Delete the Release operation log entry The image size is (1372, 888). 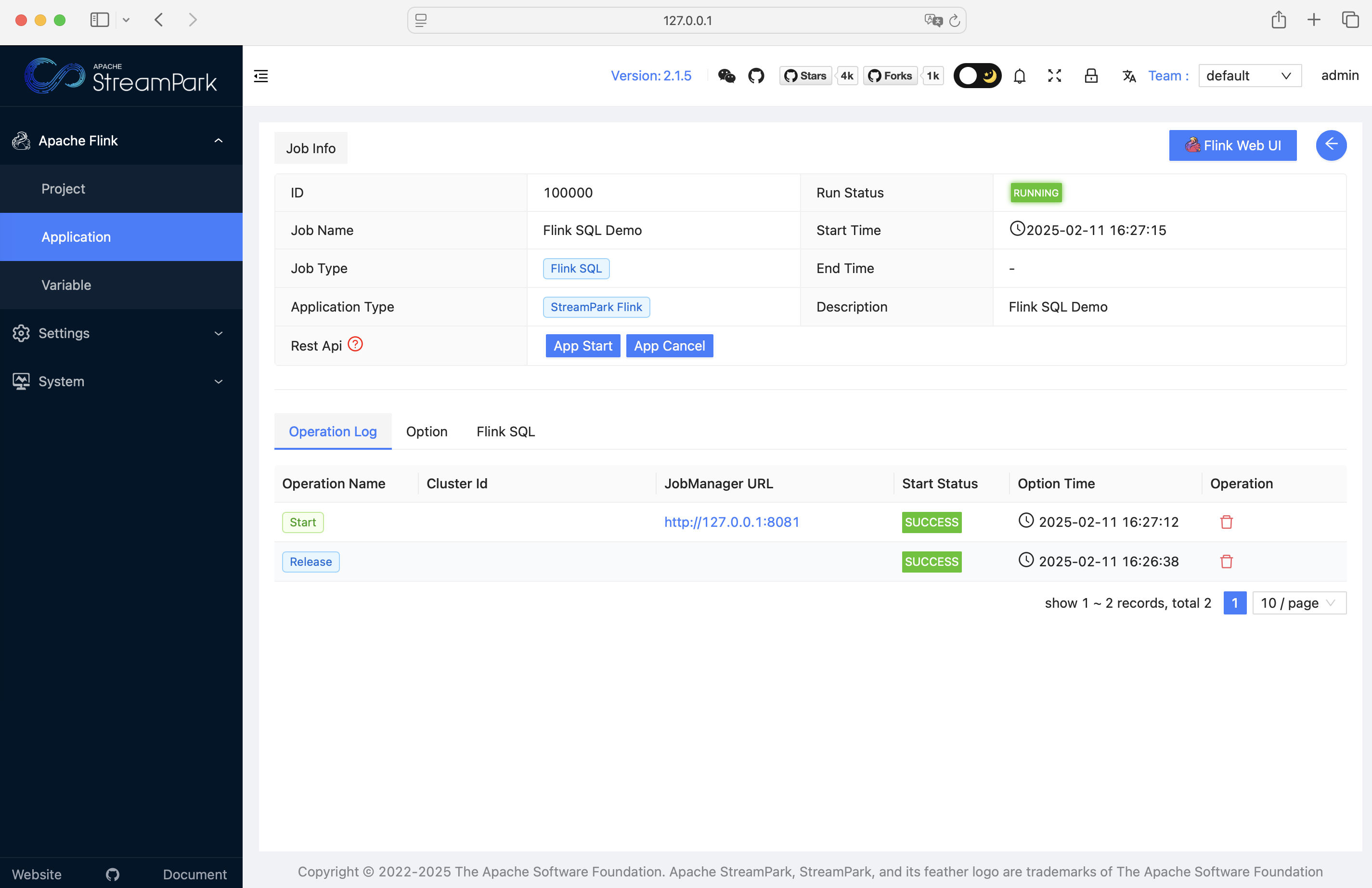pyautogui.click(x=1226, y=561)
